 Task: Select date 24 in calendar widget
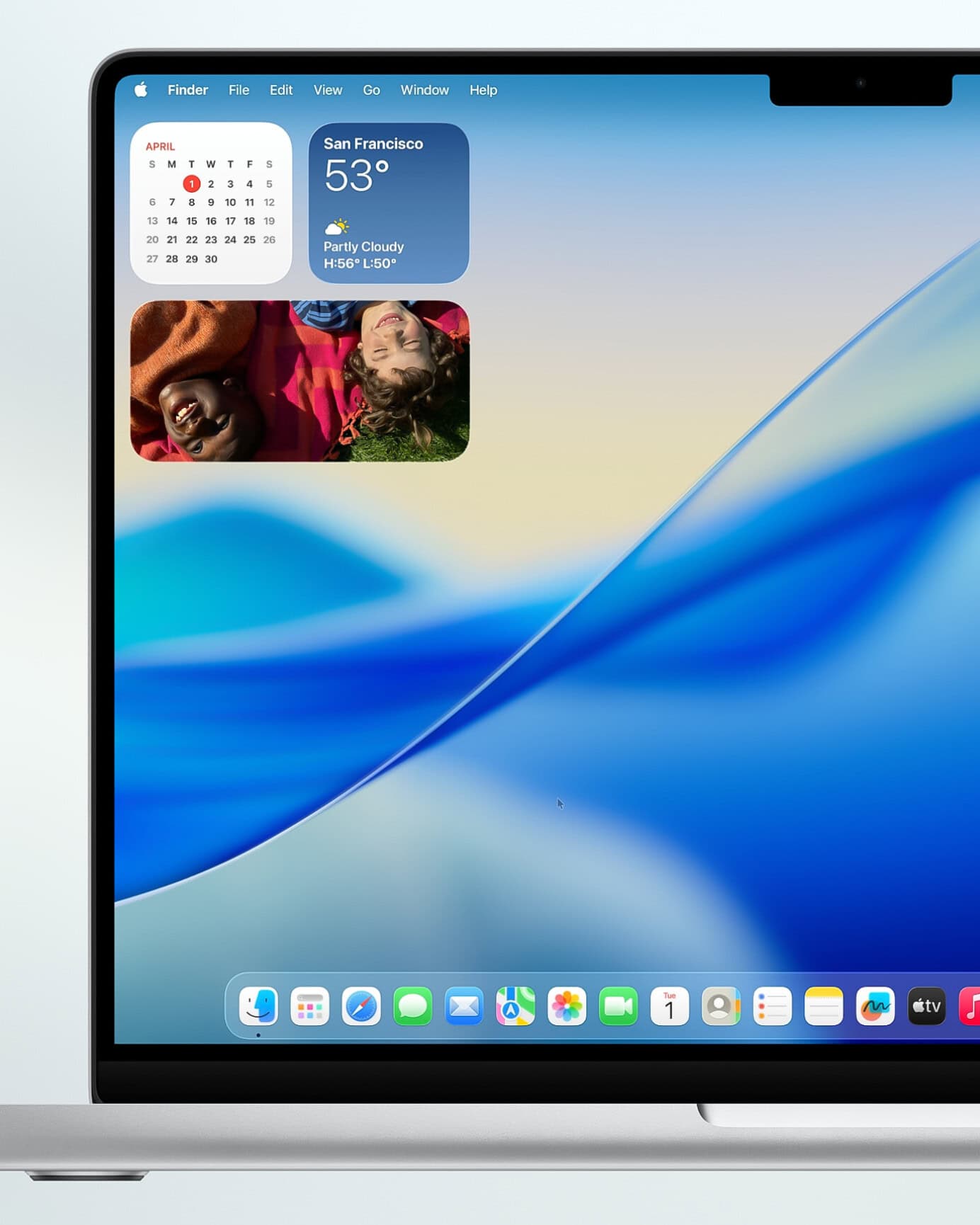coord(230,240)
